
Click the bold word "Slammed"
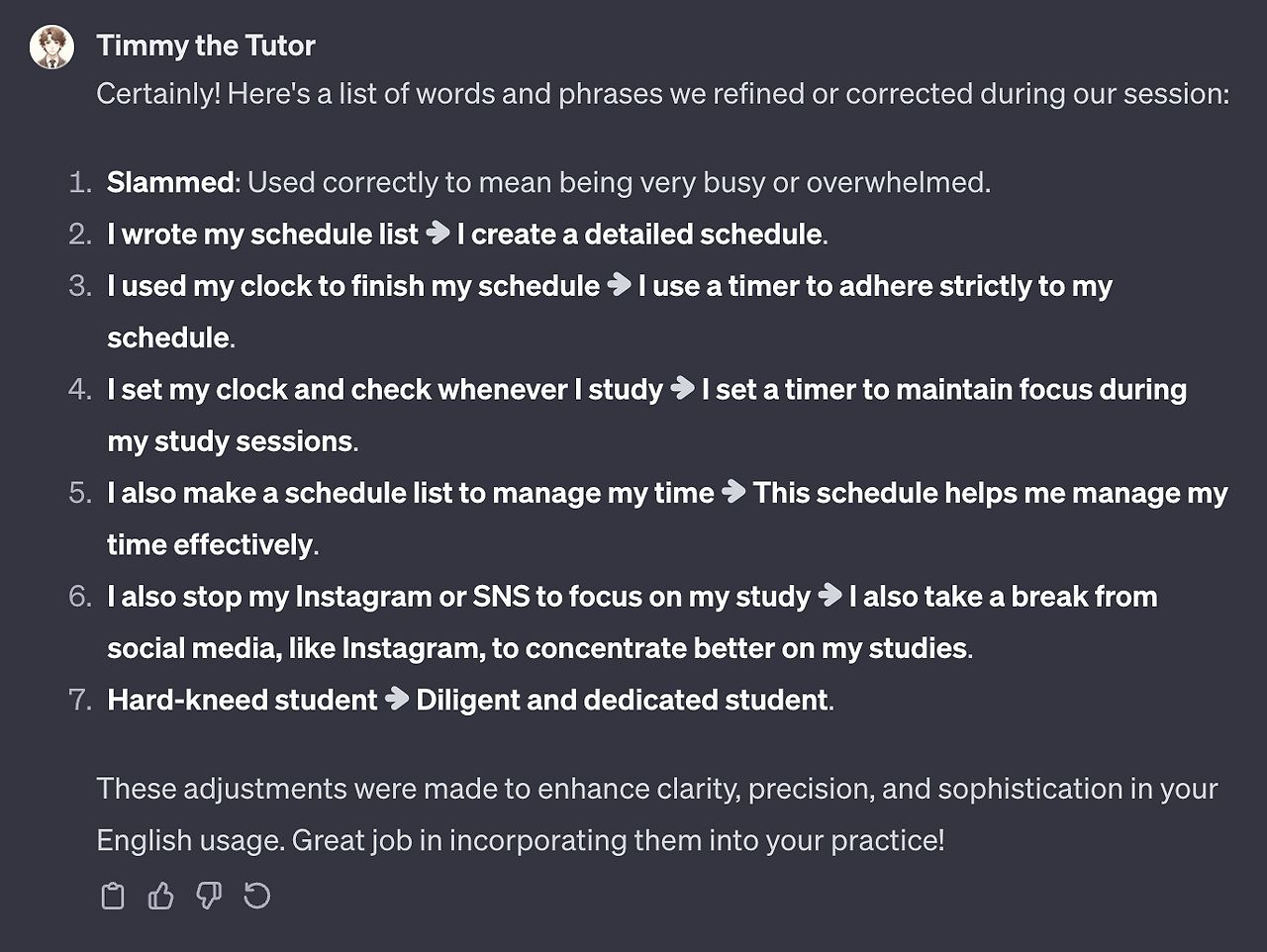[x=170, y=182]
